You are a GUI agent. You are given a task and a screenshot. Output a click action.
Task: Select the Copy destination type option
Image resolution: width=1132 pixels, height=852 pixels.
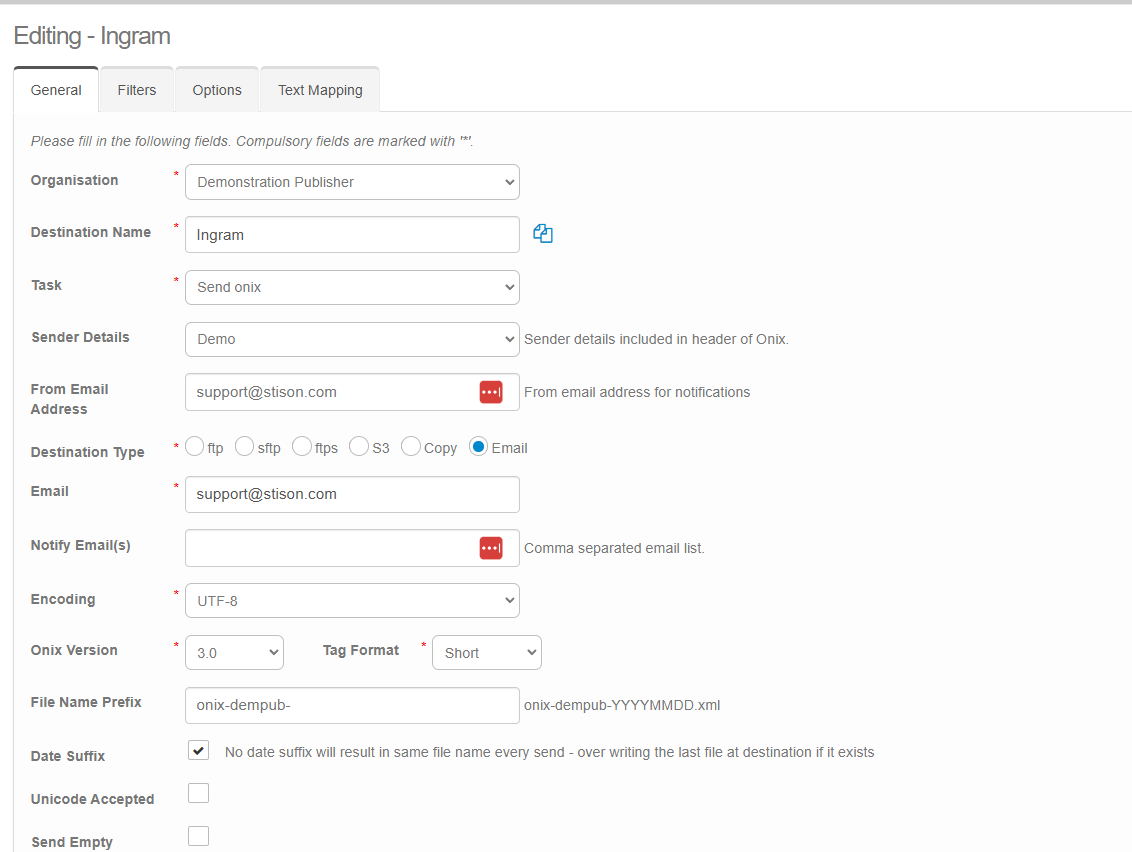click(411, 447)
